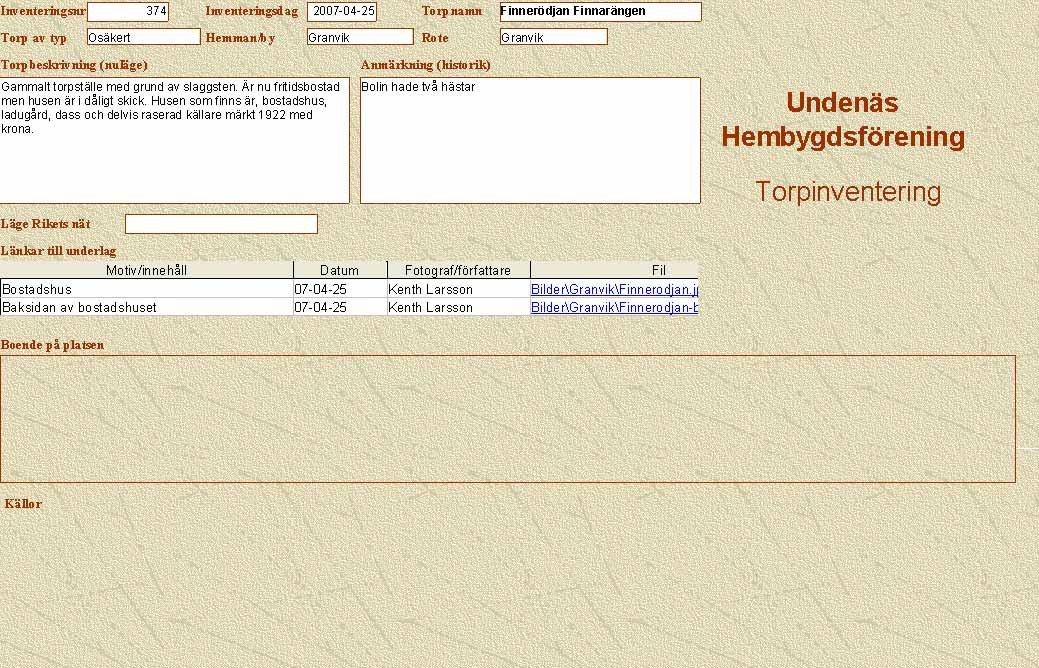1039x668 pixels.
Task: Focus the Torp av typ field
Action: click(x=144, y=37)
